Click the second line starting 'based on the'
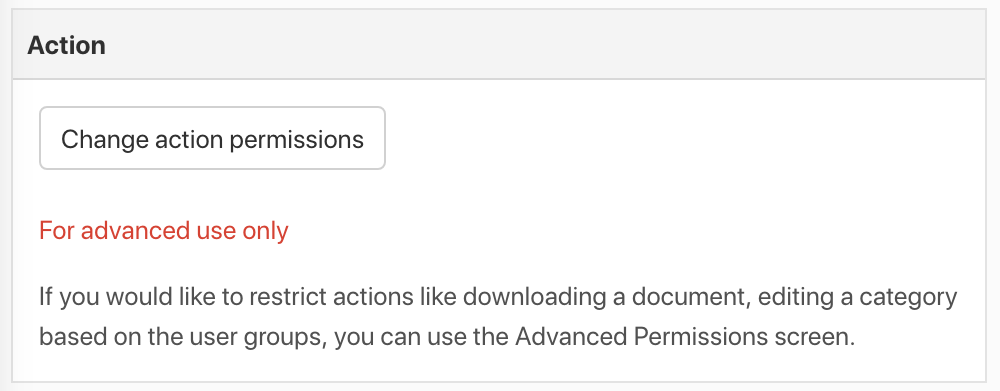 click(x=446, y=337)
